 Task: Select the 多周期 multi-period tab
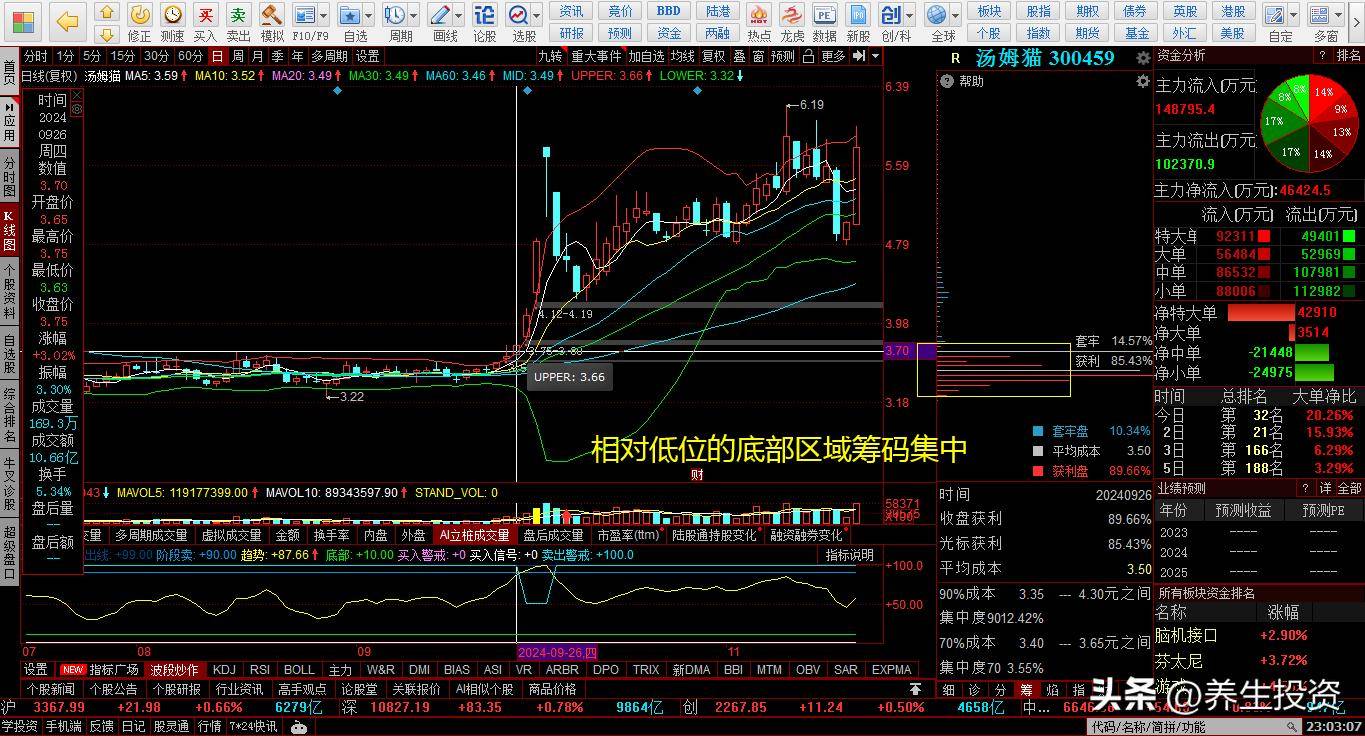tap(329, 56)
